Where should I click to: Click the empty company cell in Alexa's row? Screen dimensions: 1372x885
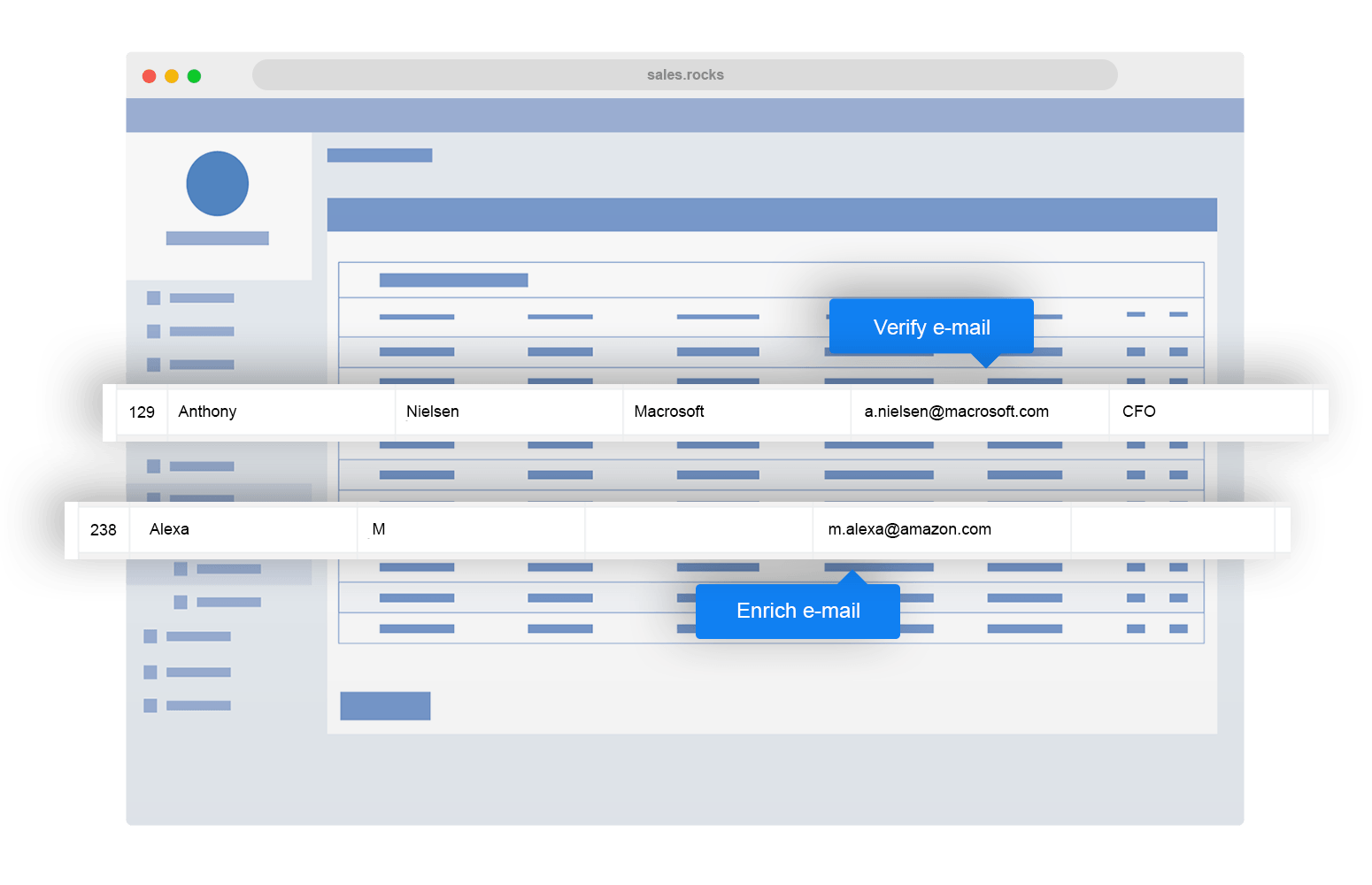[698, 529]
